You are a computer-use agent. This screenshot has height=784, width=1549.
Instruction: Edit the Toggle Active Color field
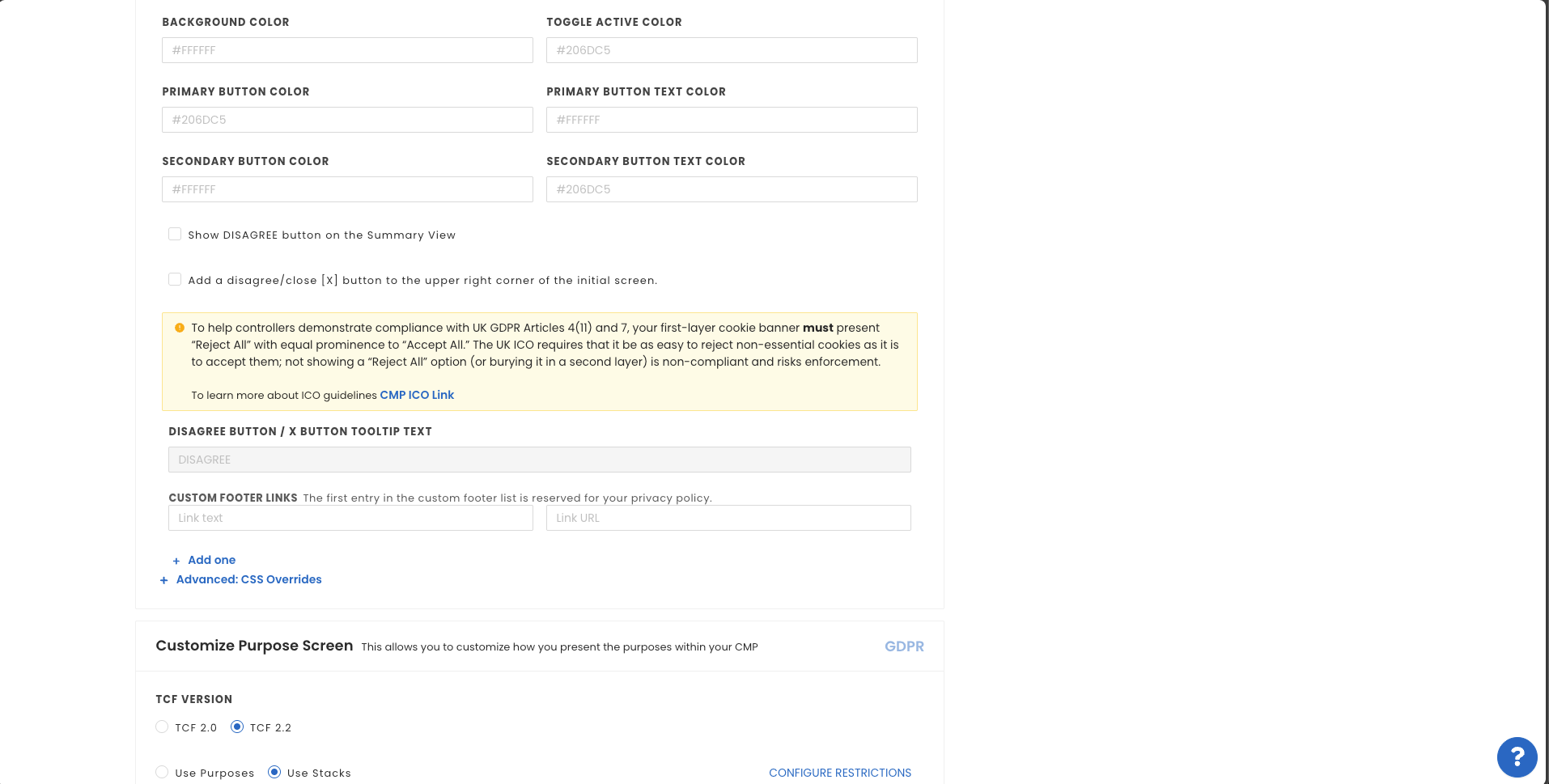(x=731, y=50)
